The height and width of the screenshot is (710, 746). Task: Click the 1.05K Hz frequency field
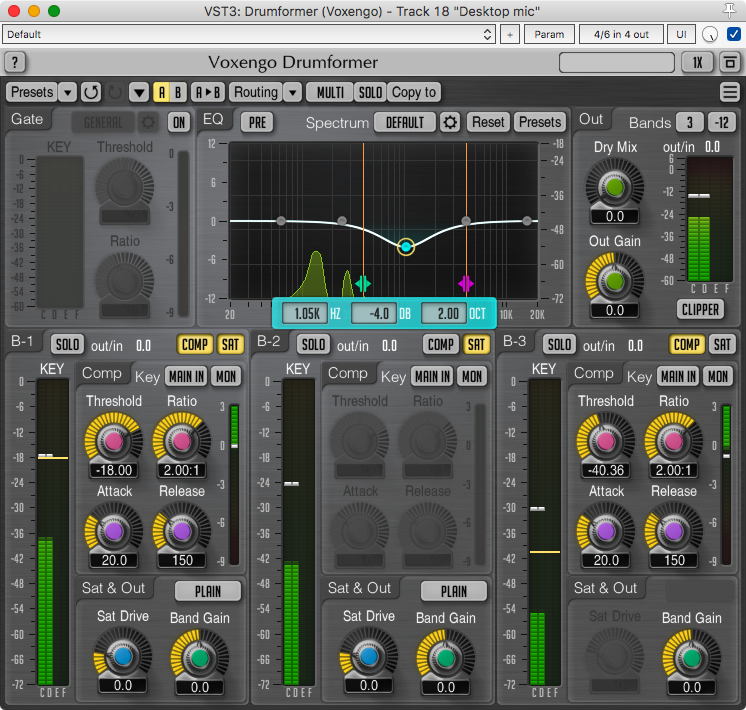[306, 314]
